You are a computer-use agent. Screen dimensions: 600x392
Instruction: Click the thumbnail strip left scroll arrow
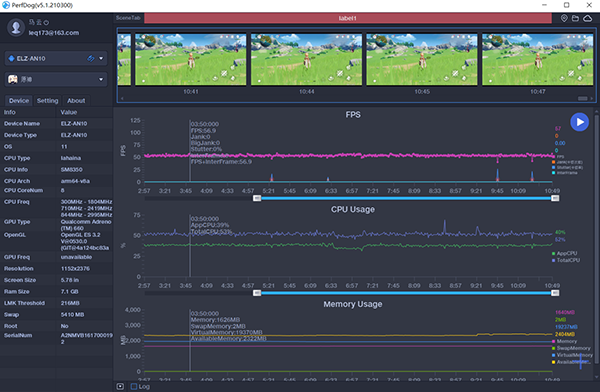[122, 98]
